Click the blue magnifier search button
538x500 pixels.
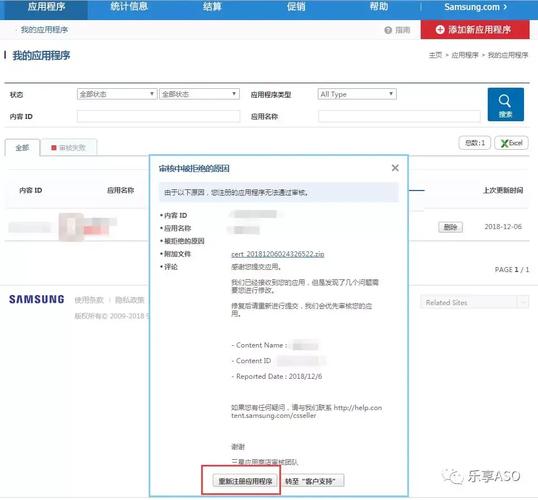pos(505,104)
